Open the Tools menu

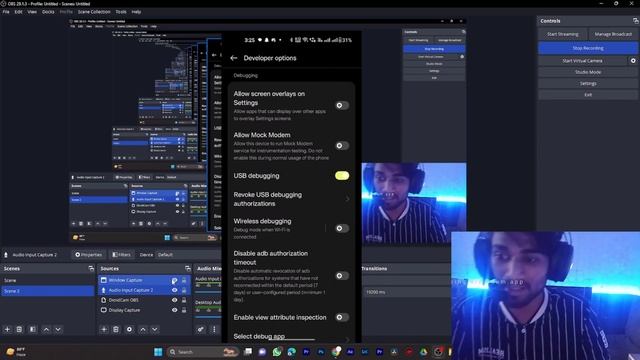[121, 12]
